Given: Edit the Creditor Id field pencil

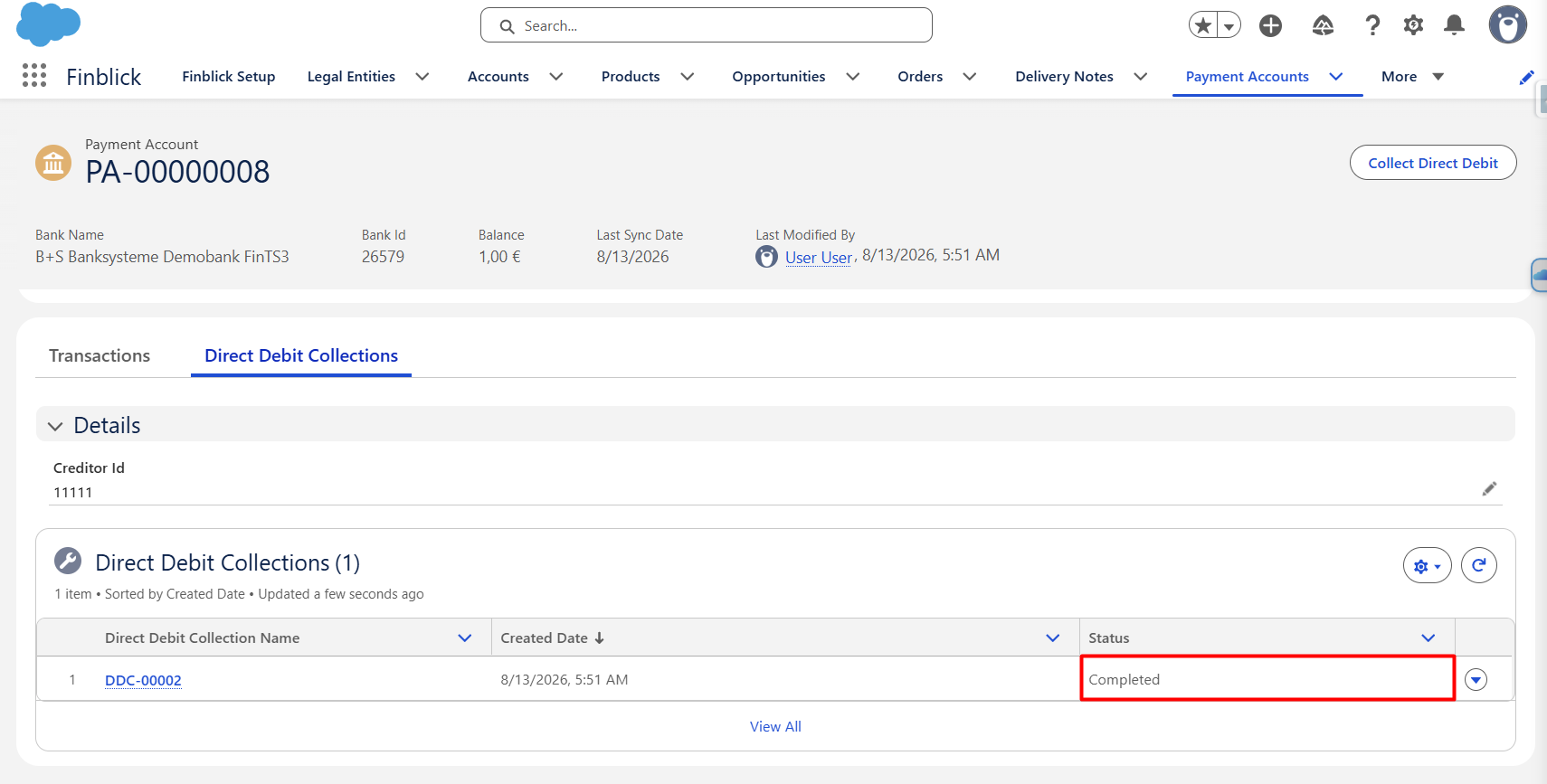Looking at the screenshot, I should (1489, 488).
